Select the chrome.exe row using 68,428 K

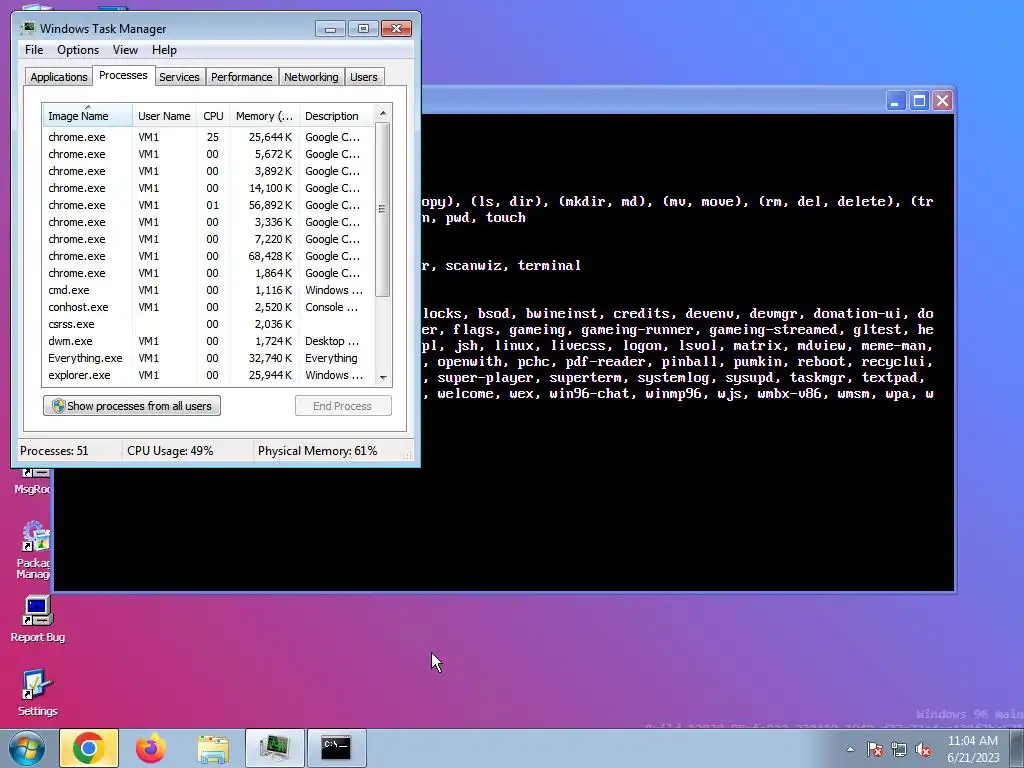click(x=208, y=256)
